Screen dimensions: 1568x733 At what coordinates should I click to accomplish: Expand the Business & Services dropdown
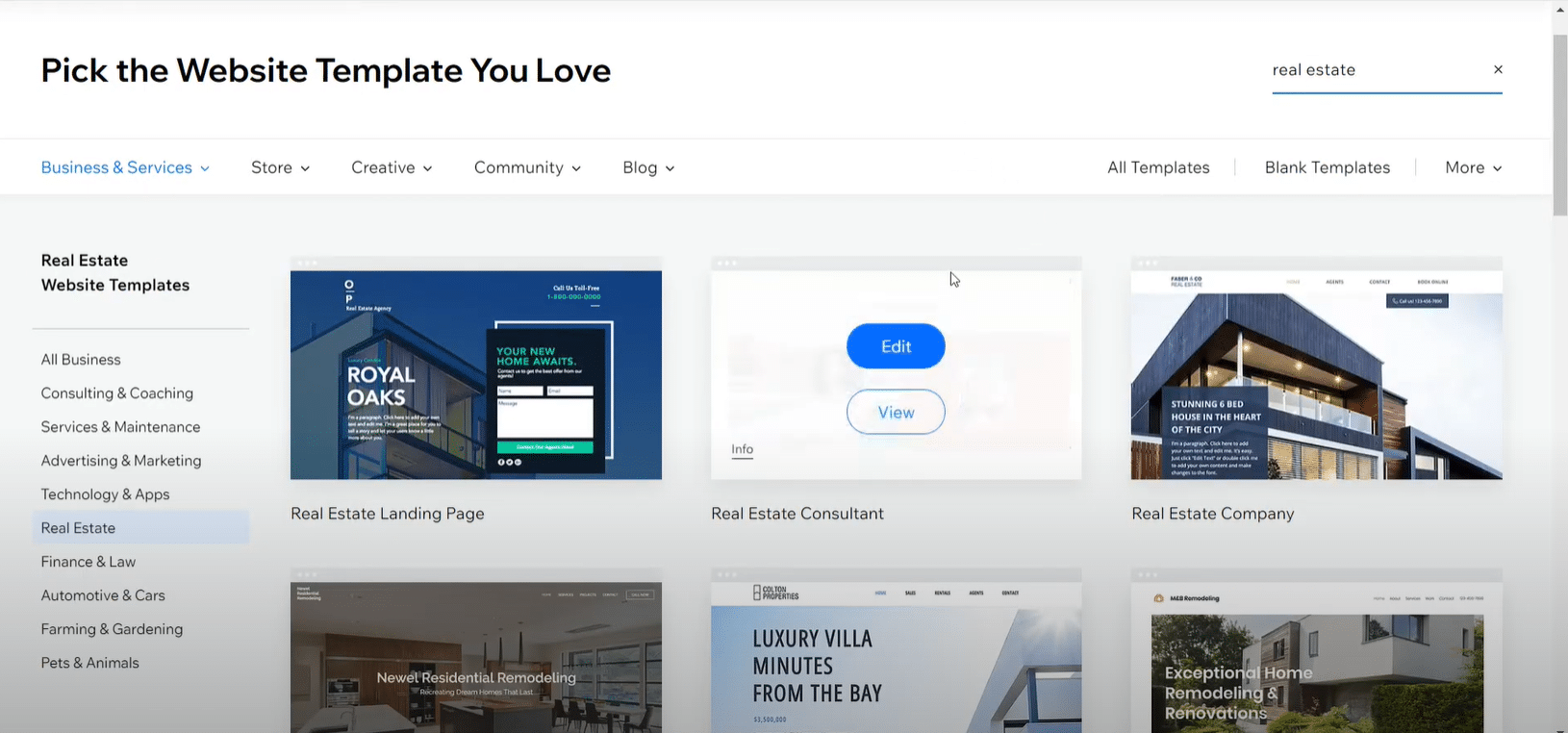click(125, 167)
